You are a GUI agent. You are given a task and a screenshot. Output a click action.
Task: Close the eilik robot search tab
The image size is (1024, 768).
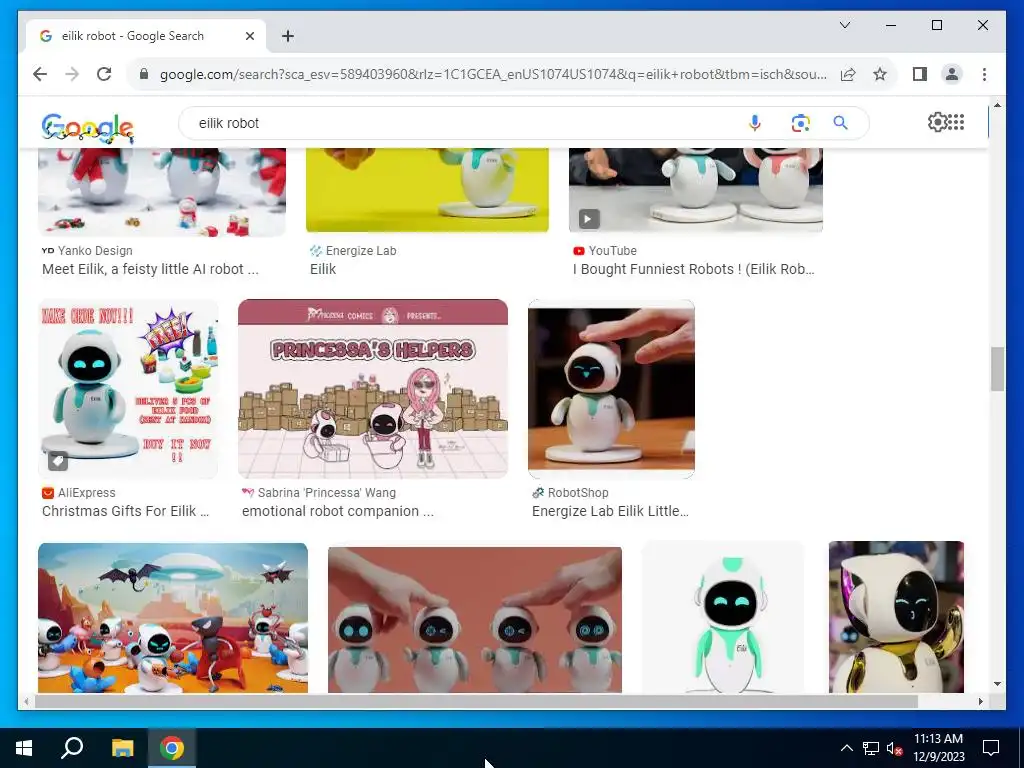249,36
